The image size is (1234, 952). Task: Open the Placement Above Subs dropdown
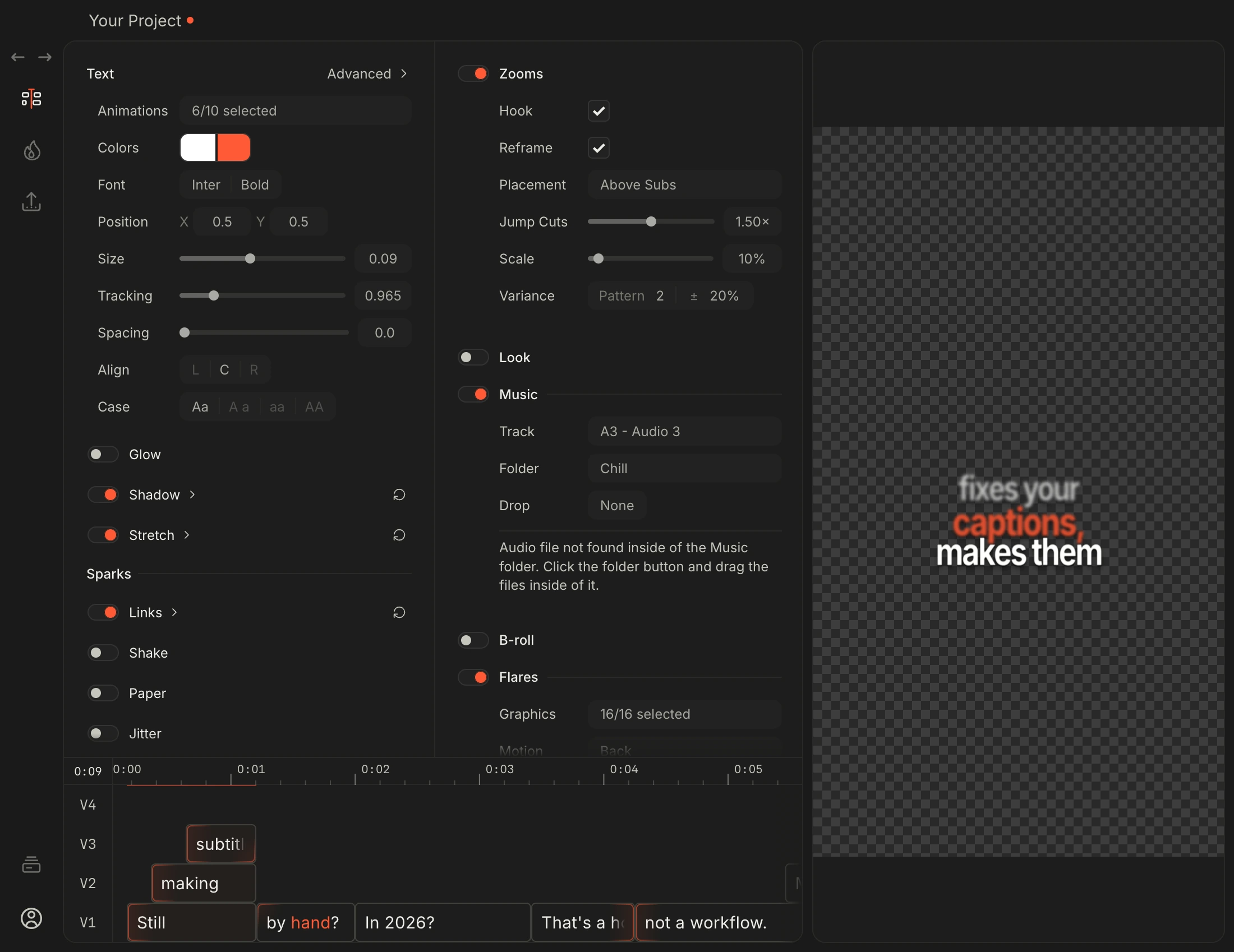685,184
